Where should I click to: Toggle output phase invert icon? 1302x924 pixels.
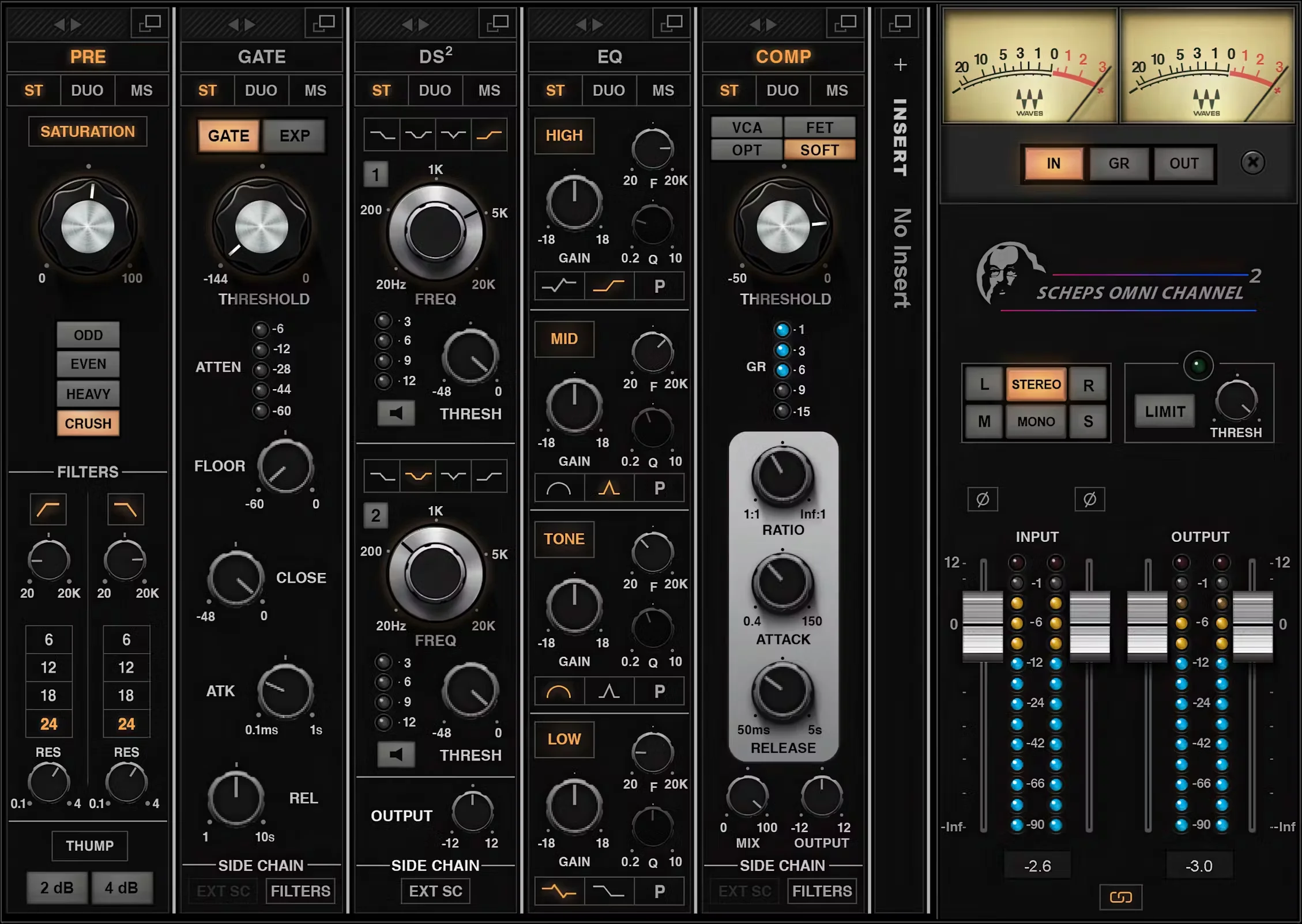pyautogui.click(x=1090, y=499)
